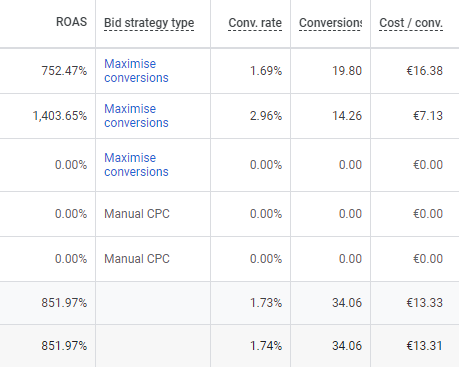Sort by Cost / conv. header
Viewport: 459px width, 367px height.
(x=411, y=23)
